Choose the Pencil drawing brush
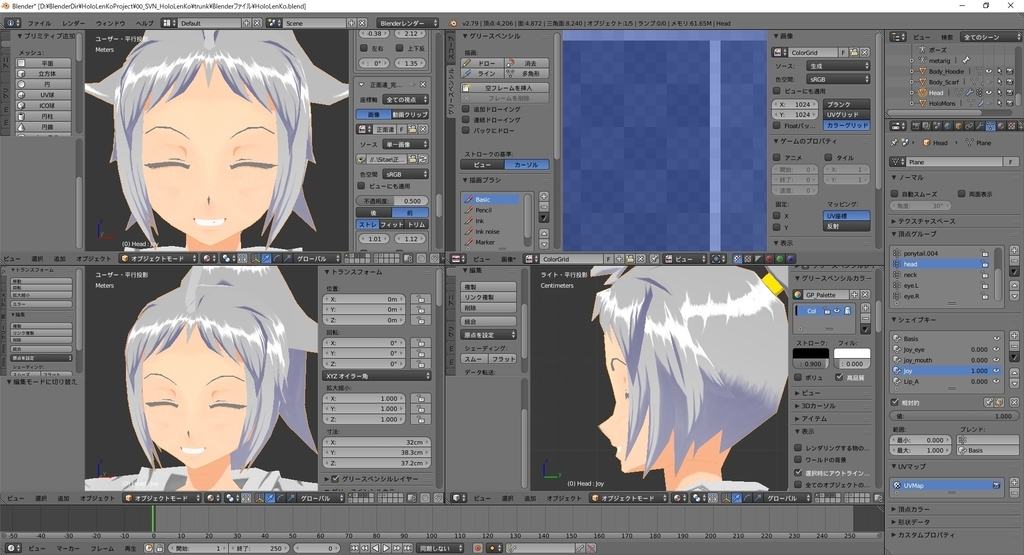The width and height of the screenshot is (1024, 555). (492, 210)
